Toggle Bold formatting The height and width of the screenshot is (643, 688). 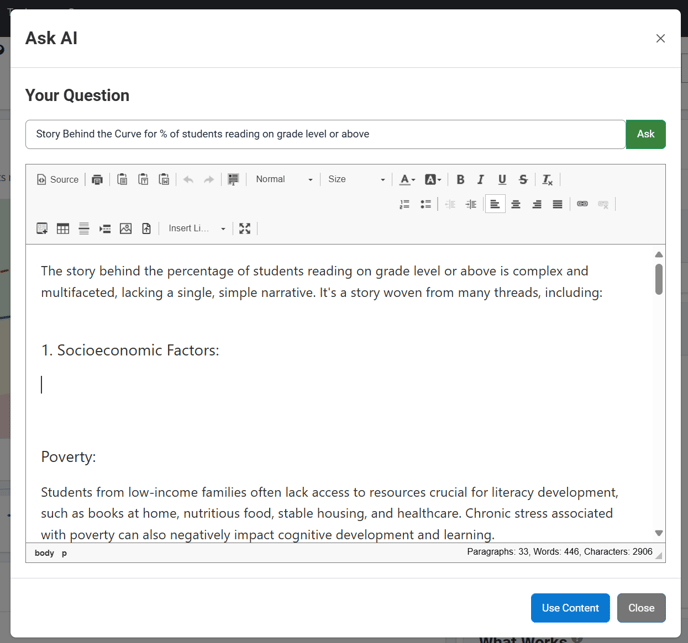pyautogui.click(x=460, y=180)
